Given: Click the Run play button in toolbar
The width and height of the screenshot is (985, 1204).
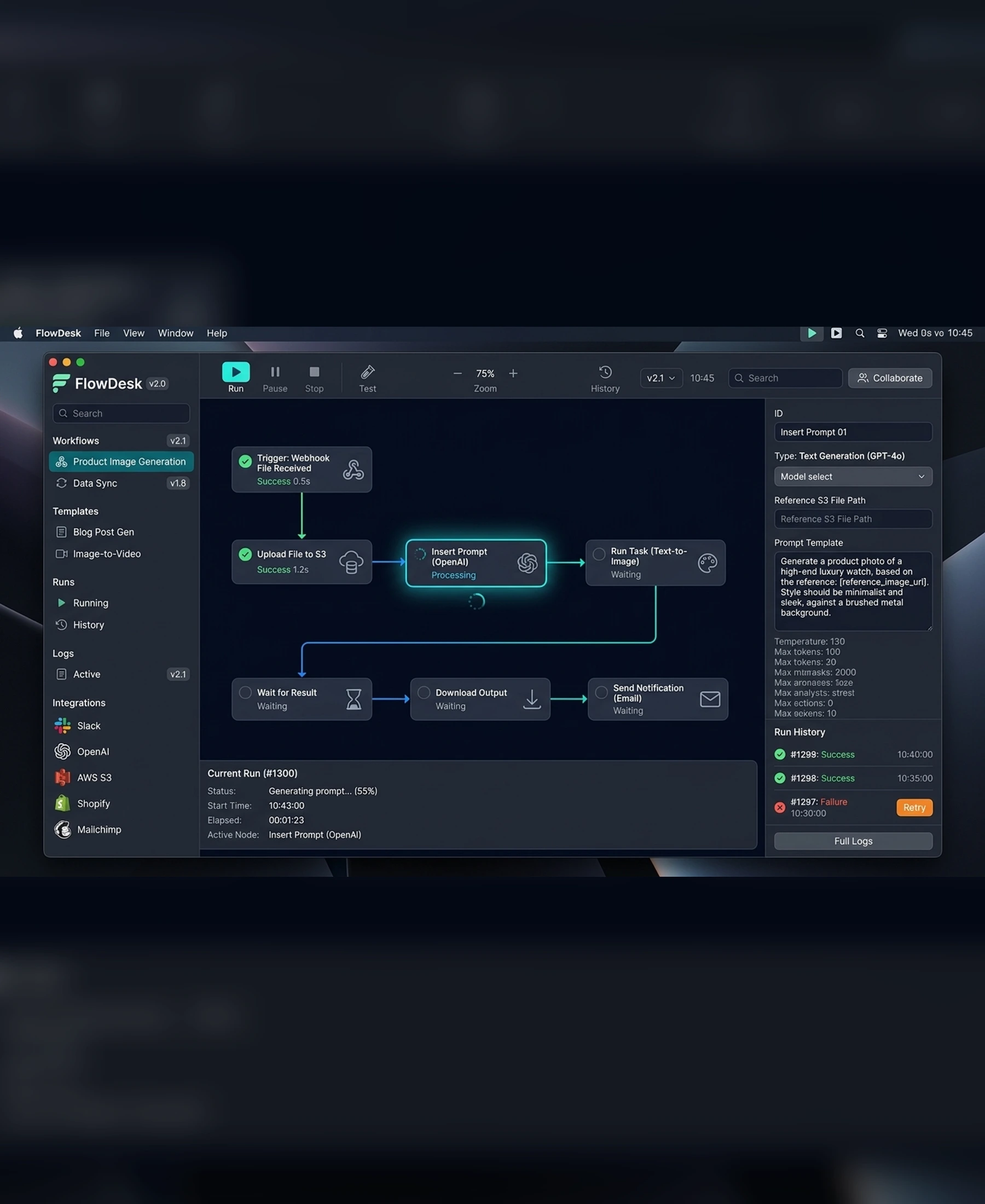Looking at the screenshot, I should [x=235, y=372].
